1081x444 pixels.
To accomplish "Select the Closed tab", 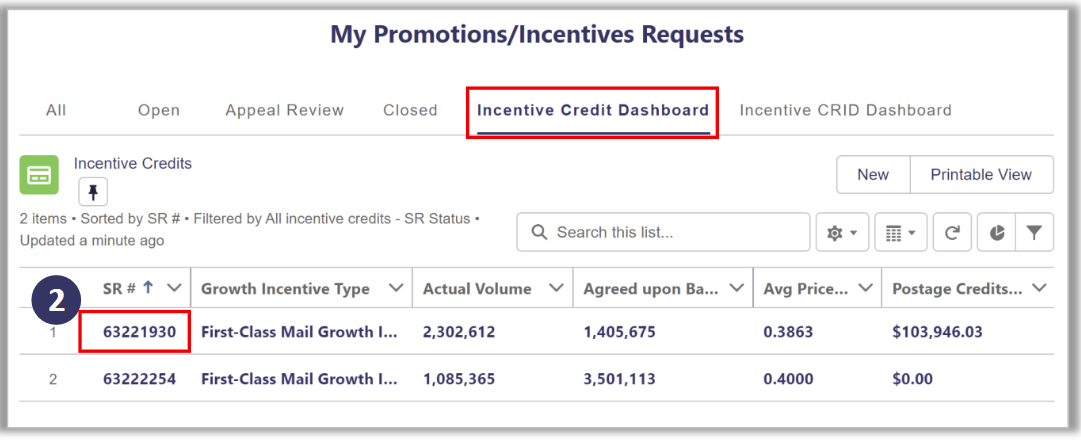I will pos(410,110).
